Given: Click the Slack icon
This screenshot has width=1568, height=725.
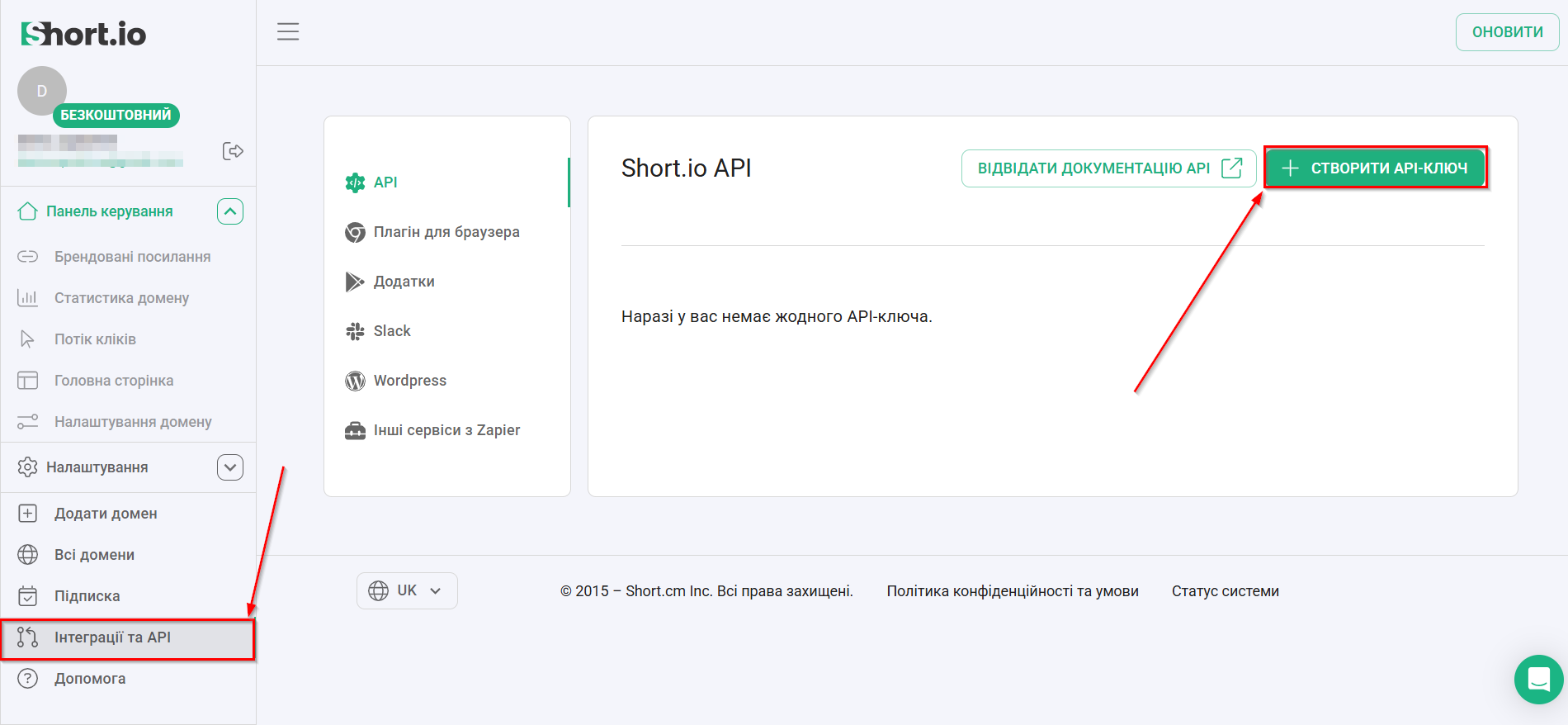Looking at the screenshot, I should (x=355, y=331).
